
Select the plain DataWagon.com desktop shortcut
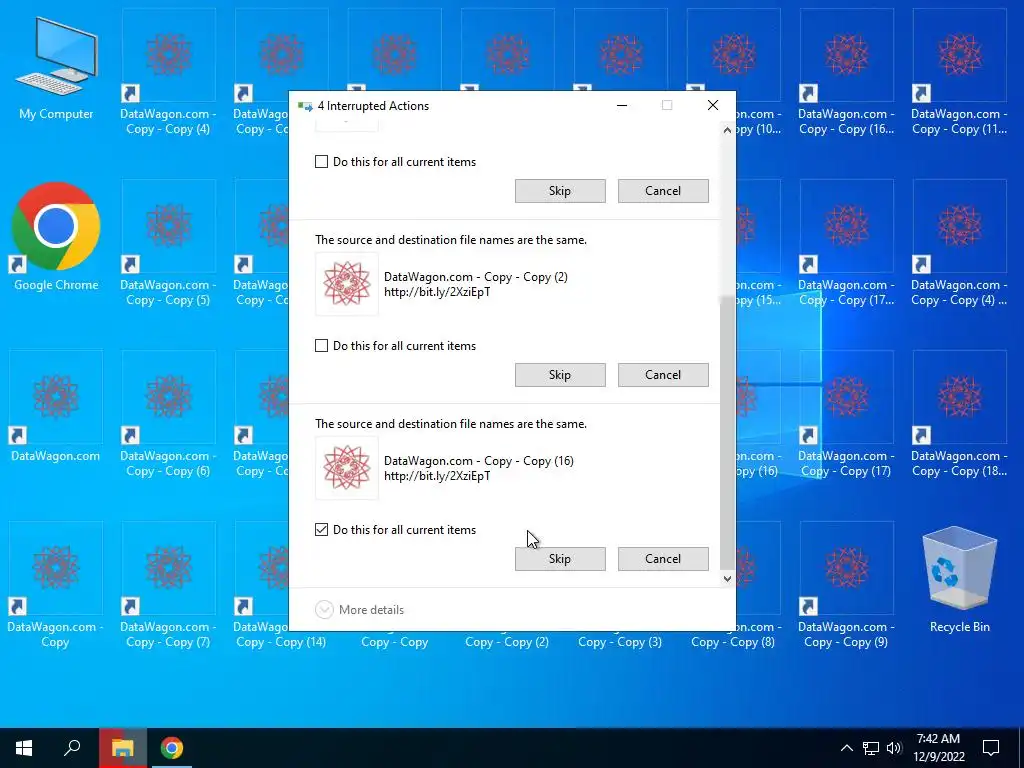(x=56, y=406)
